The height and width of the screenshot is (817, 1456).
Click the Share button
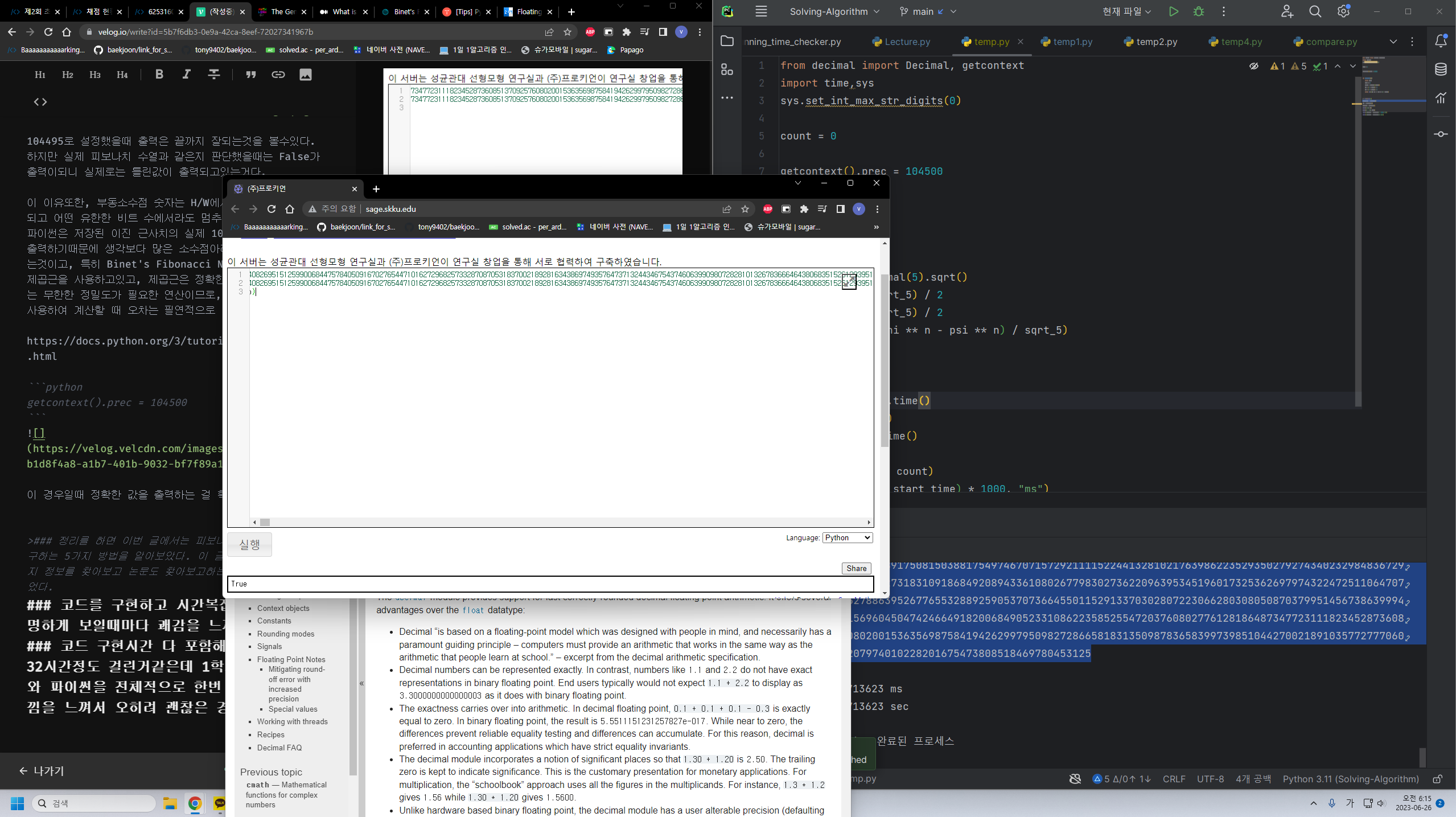(x=856, y=568)
